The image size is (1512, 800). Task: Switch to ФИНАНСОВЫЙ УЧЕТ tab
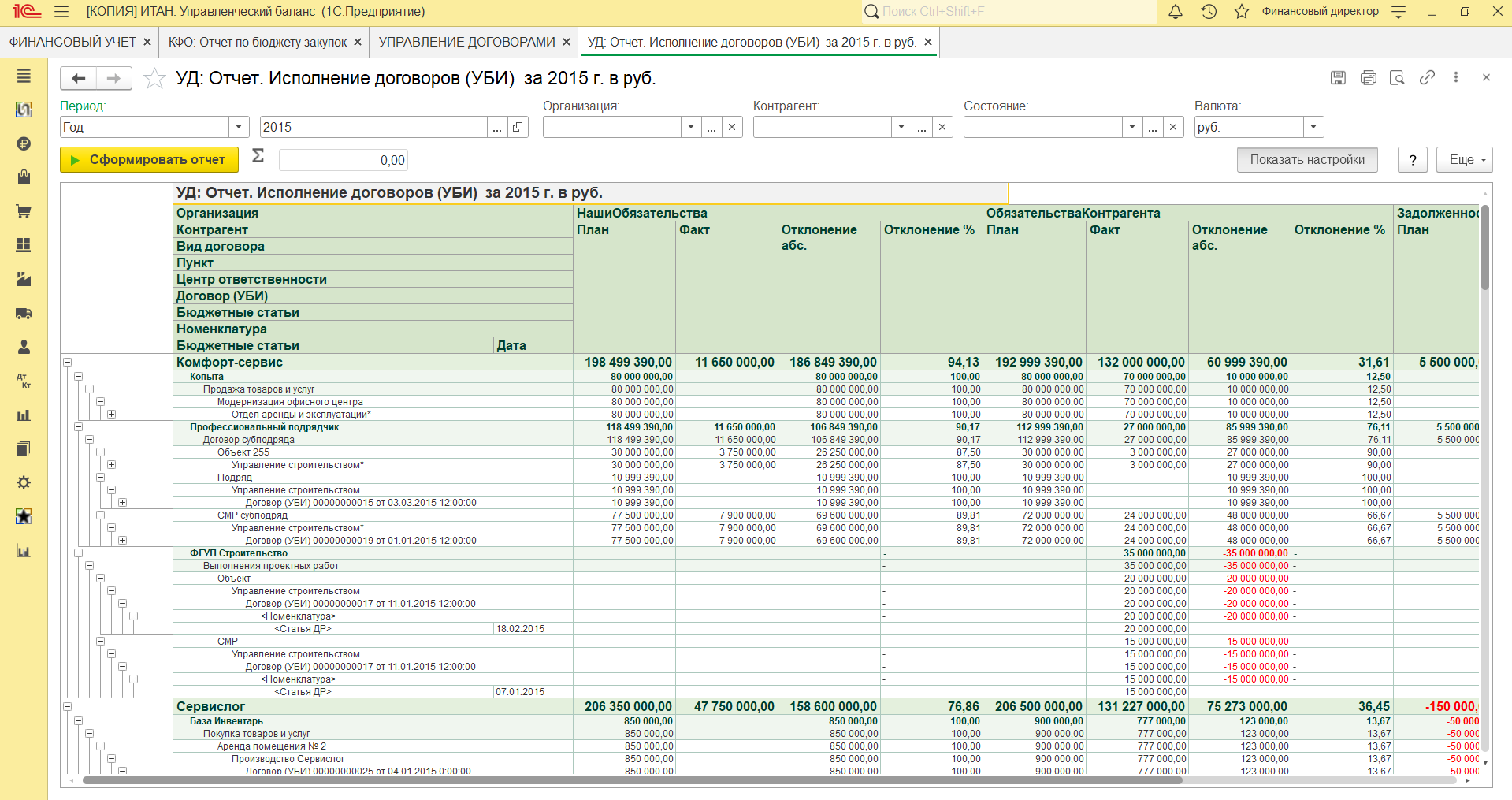tap(72, 42)
